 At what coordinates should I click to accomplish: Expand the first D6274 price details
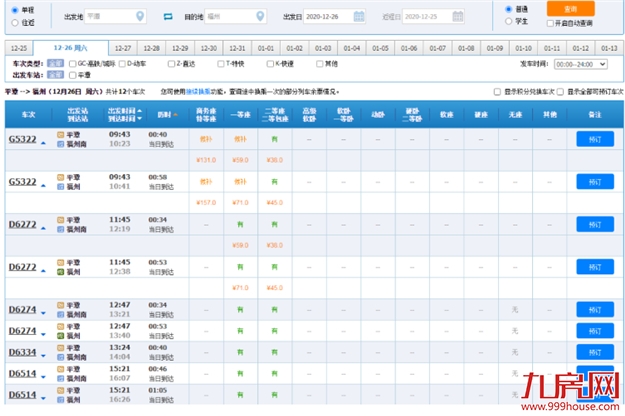coord(43,313)
